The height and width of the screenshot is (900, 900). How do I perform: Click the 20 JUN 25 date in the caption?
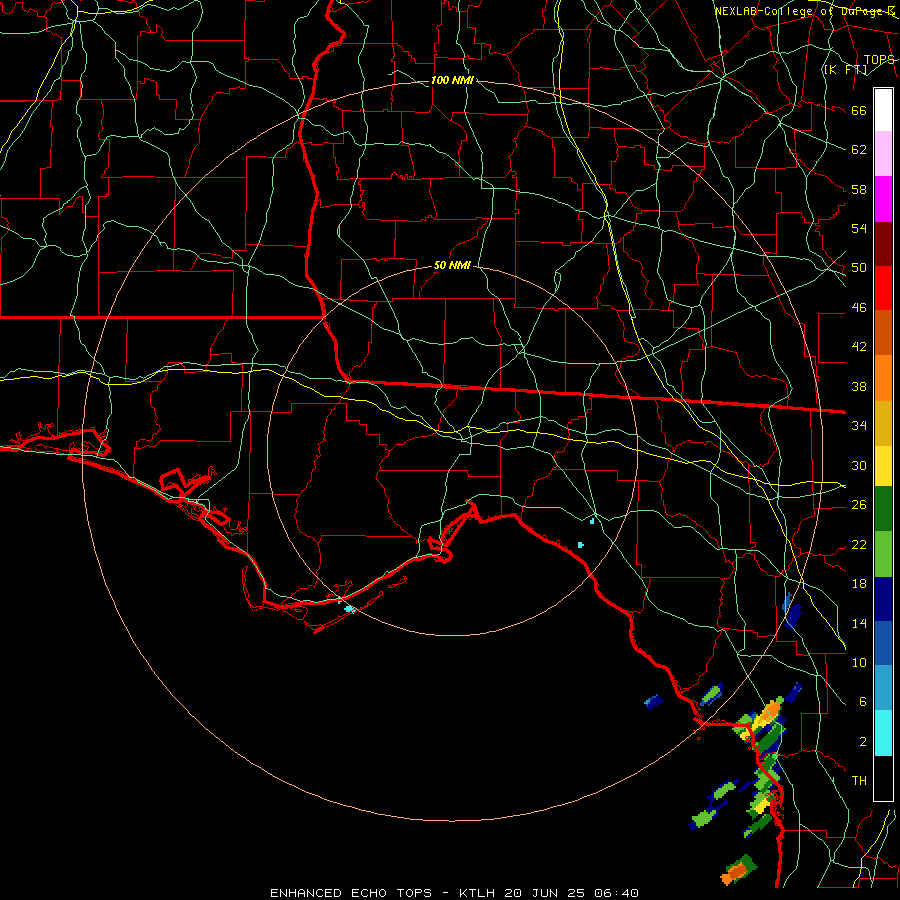point(546,893)
